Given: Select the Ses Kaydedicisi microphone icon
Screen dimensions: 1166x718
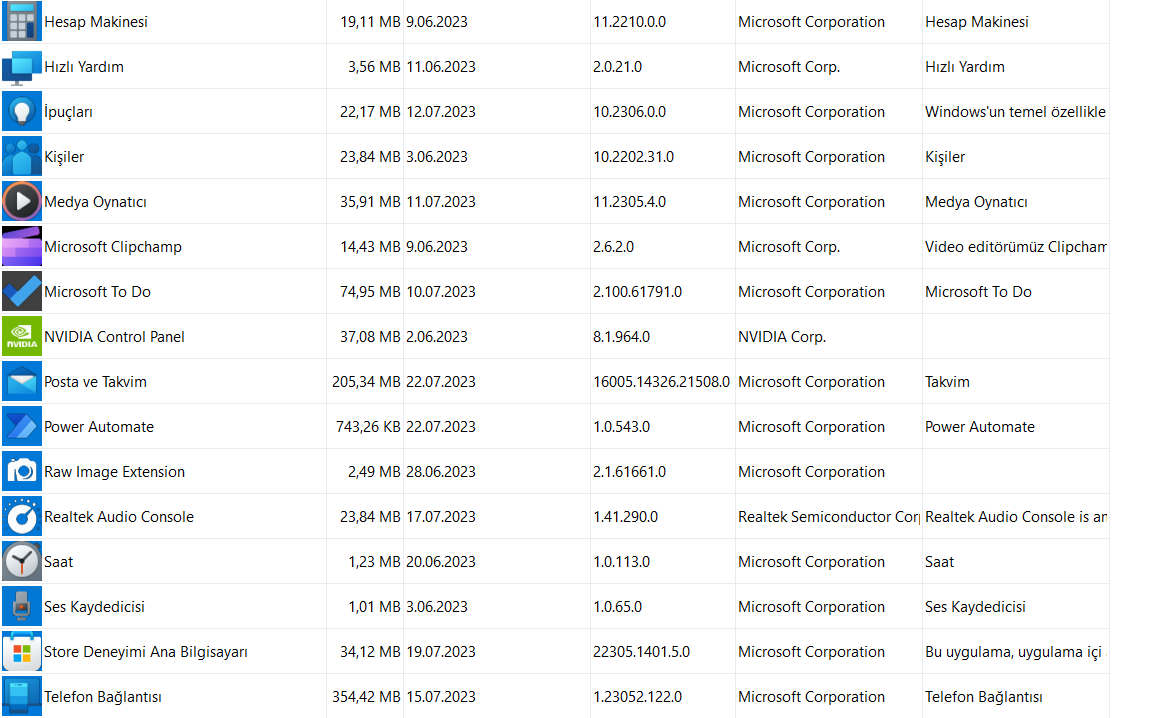Looking at the screenshot, I should coord(21,606).
